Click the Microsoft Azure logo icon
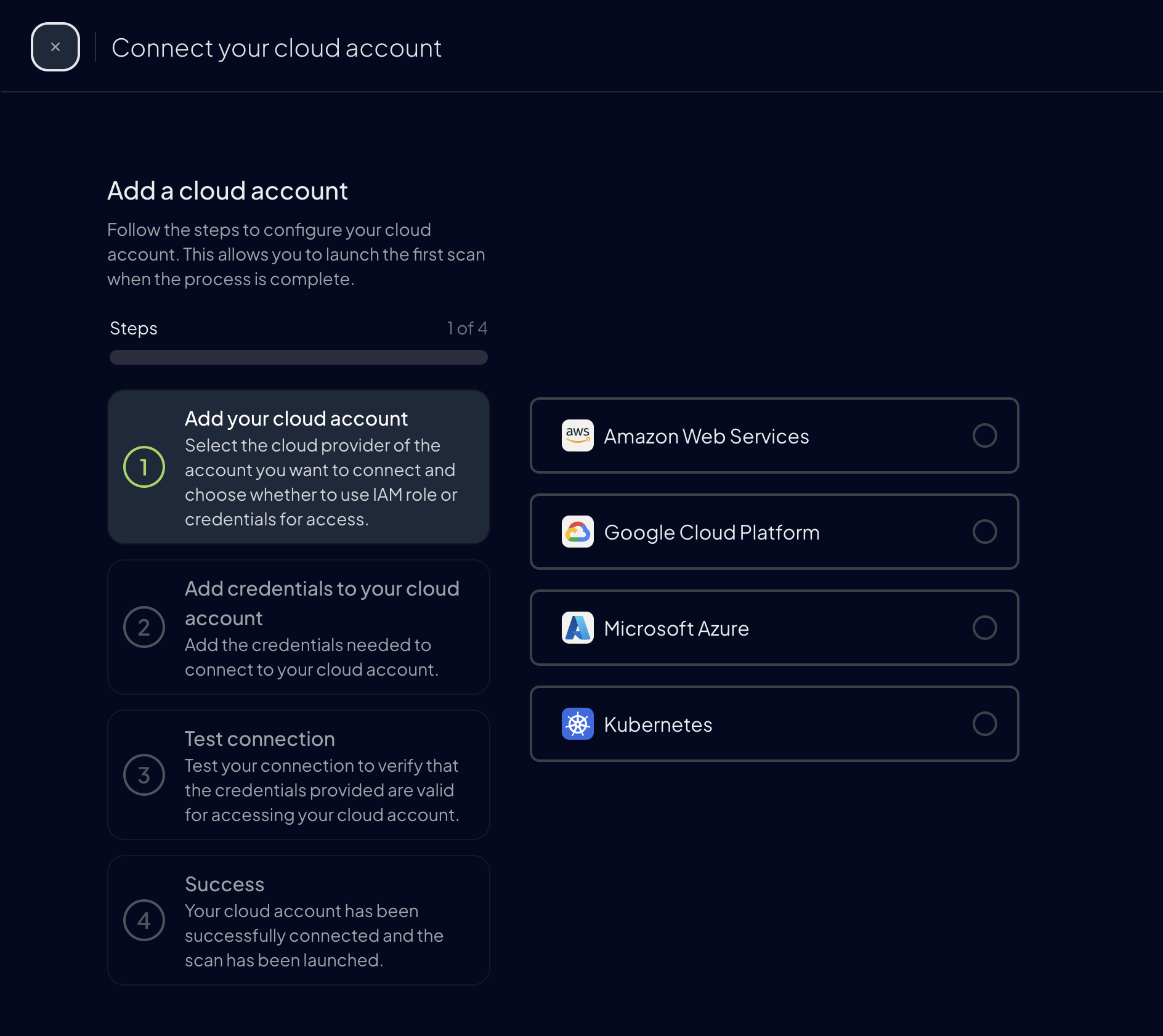 click(x=578, y=628)
